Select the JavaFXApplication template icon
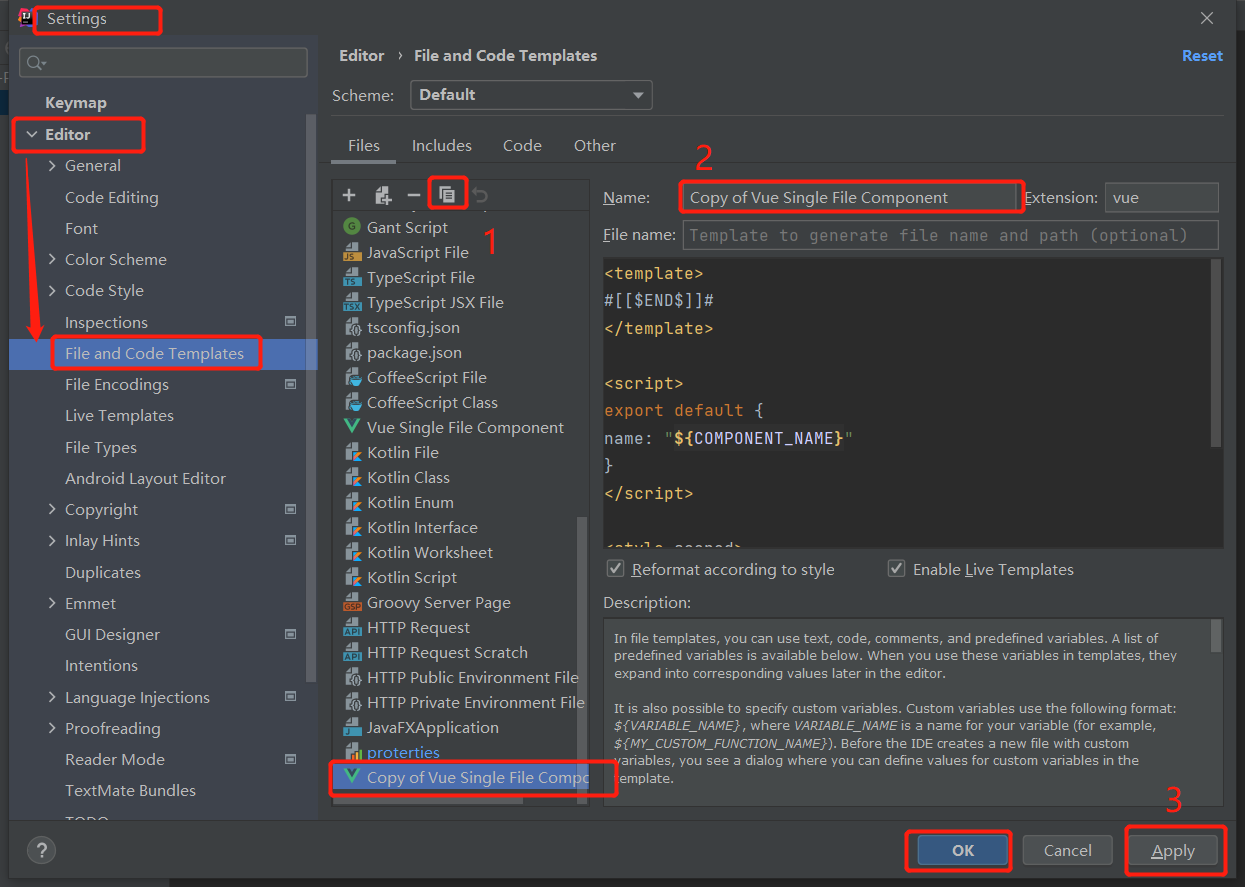 [351, 727]
